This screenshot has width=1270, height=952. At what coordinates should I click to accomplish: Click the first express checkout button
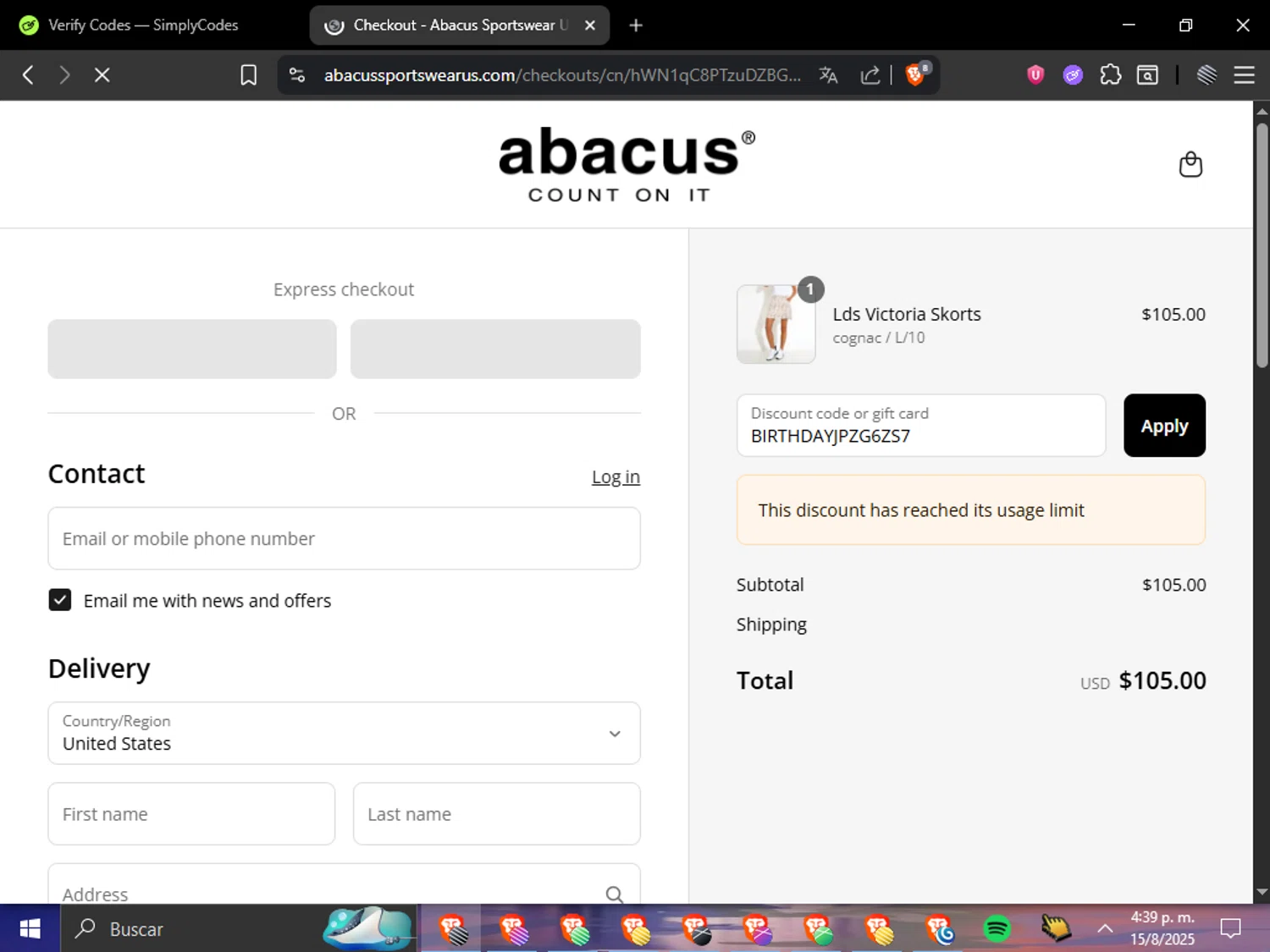point(192,349)
